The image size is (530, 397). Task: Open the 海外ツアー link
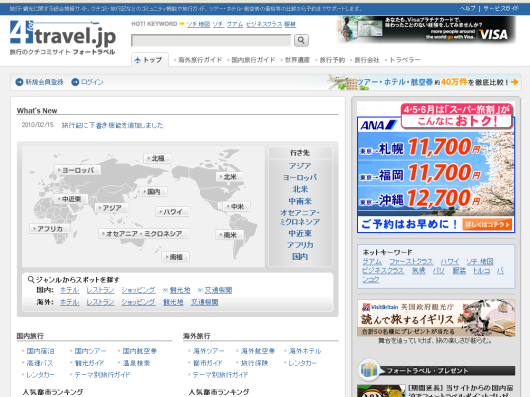(x=209, y=351)
